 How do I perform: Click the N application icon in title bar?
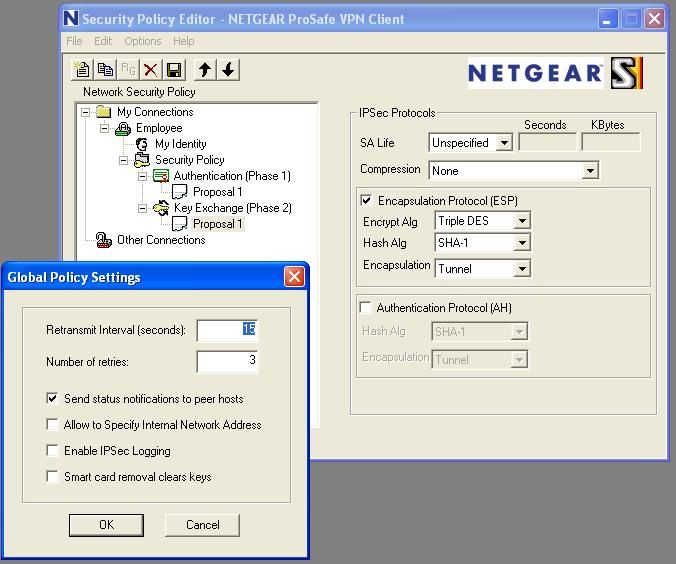point(71,19)
